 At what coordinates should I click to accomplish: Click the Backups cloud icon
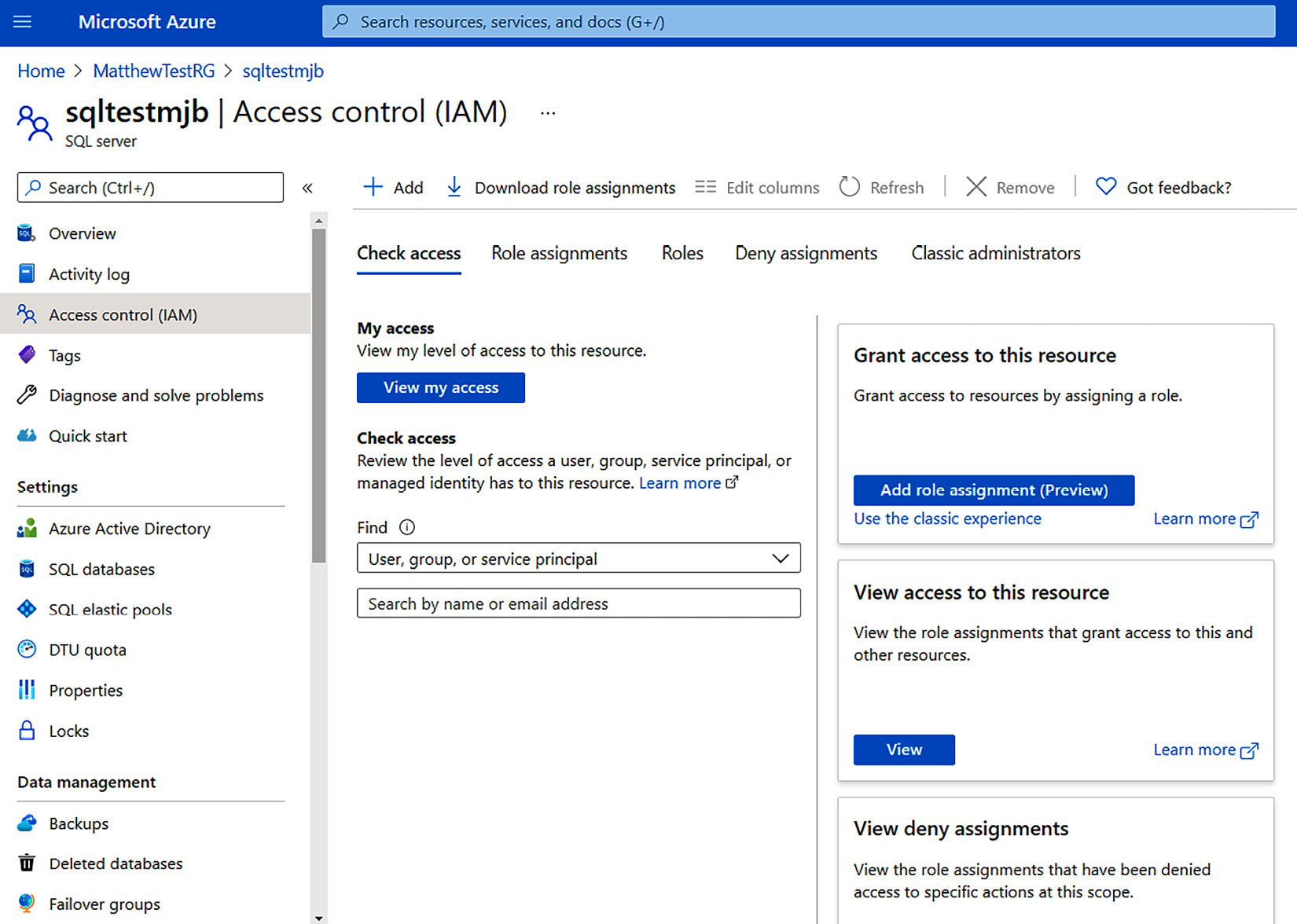[26, 823]
